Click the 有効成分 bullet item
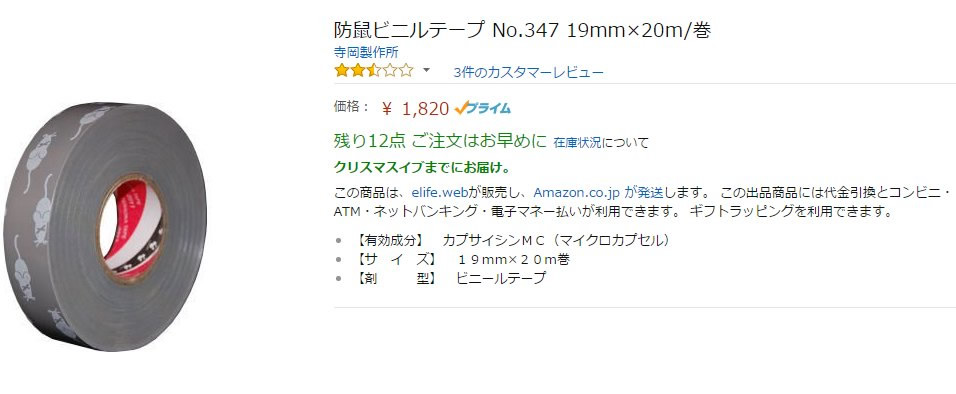Image resolution: width=956 pixels, height=394 pixels. tap(510, 240)
